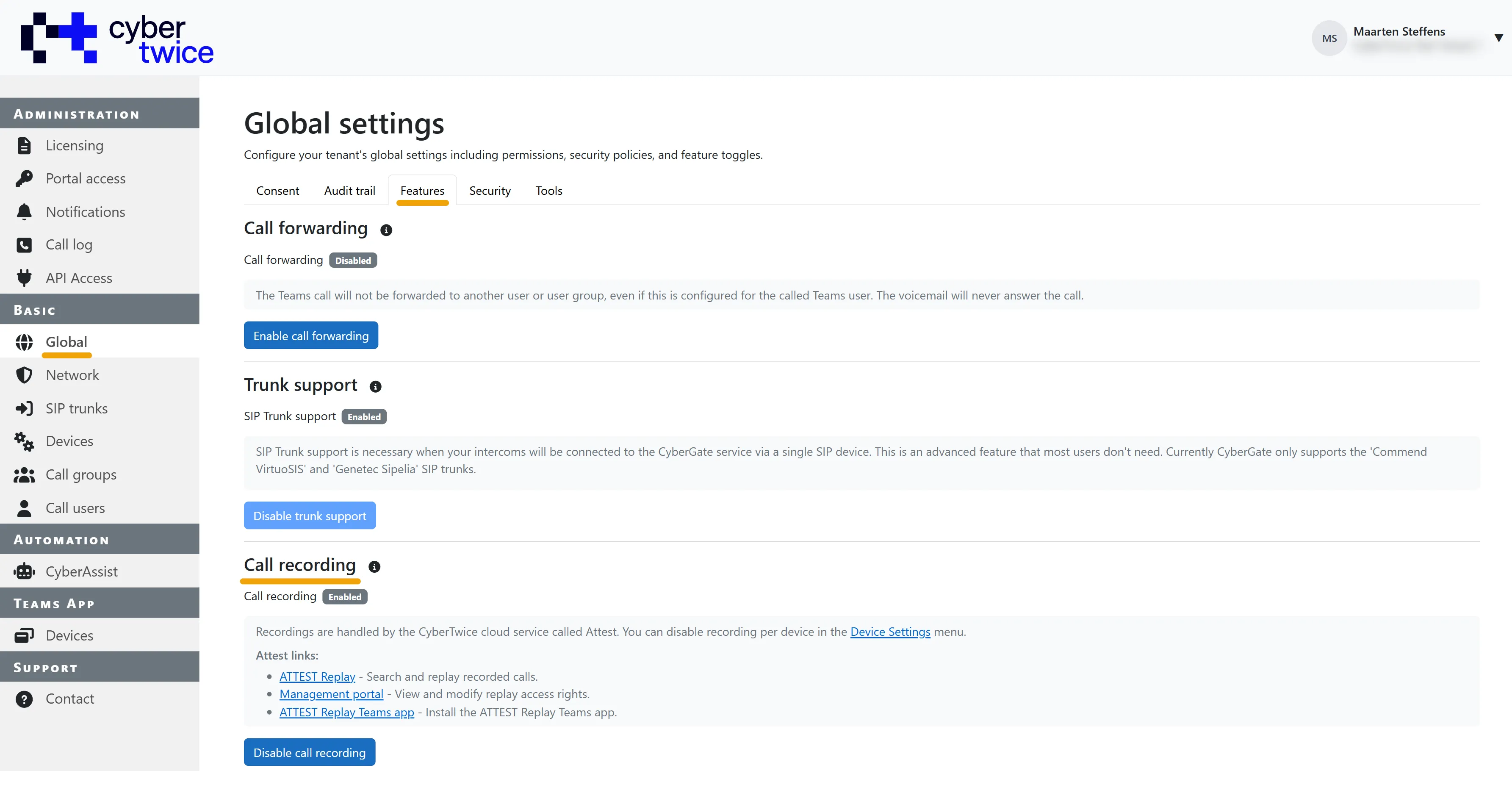Click Disable trunk support button
1512x793 pixels.
pos(310,516)
